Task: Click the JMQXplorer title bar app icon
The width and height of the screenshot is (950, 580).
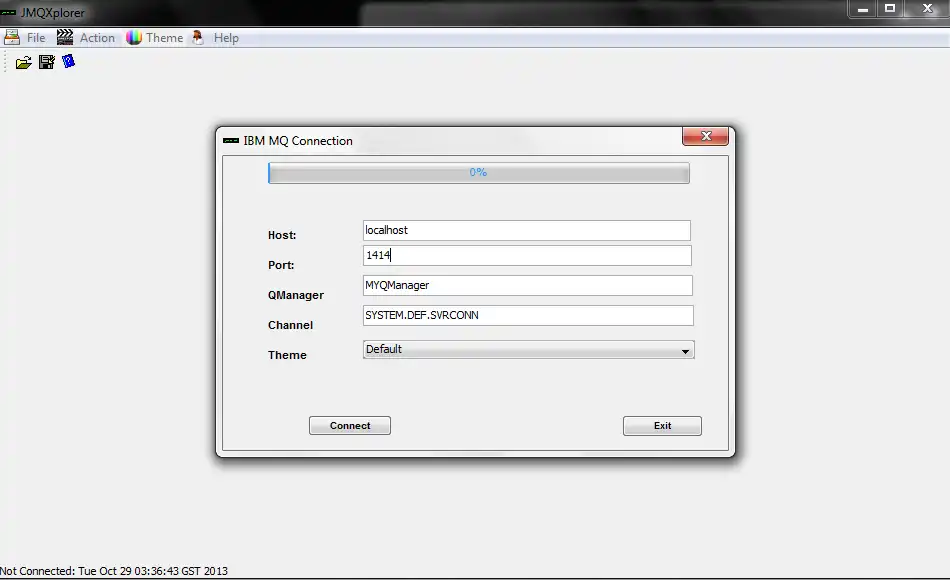Action: (x=8, y=12)
